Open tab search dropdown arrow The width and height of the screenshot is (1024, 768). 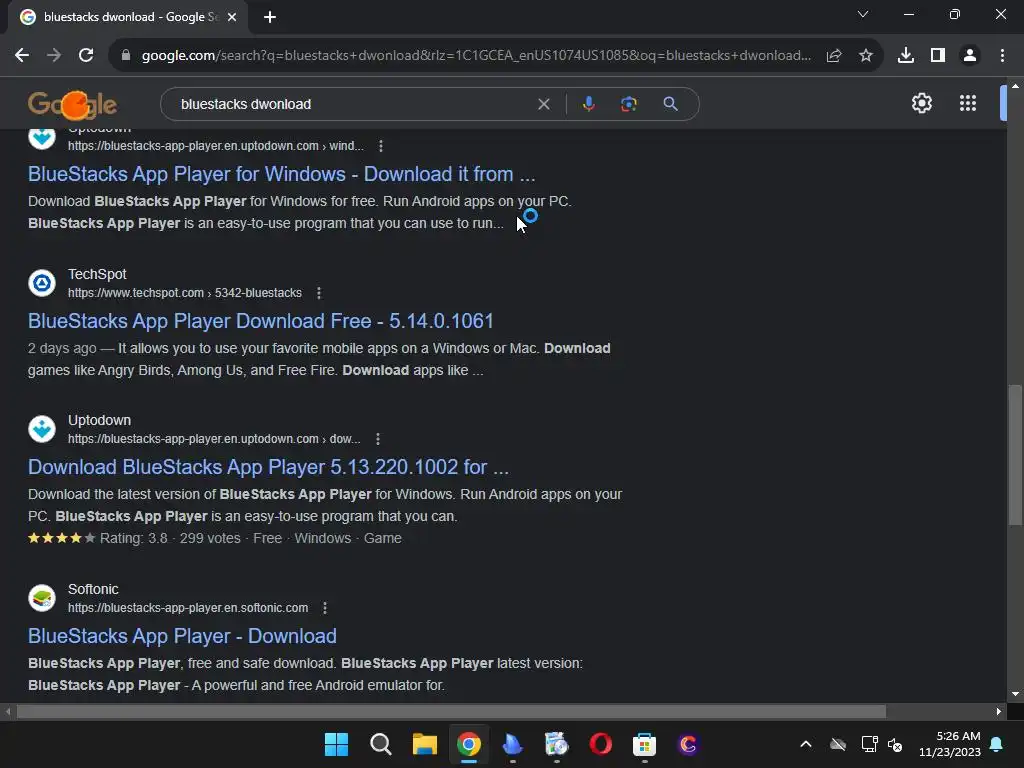[x=863, y=14]
